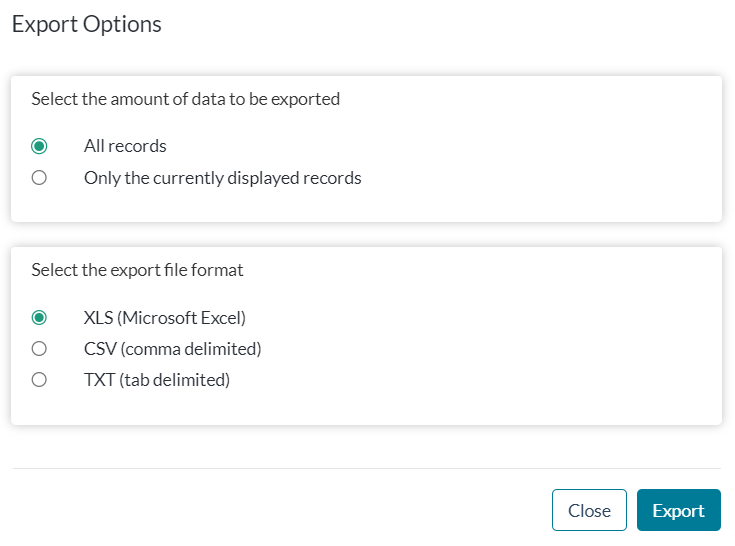
Task: Pick the CSV comma delimited radio button
Action: [x=39, y=349]
